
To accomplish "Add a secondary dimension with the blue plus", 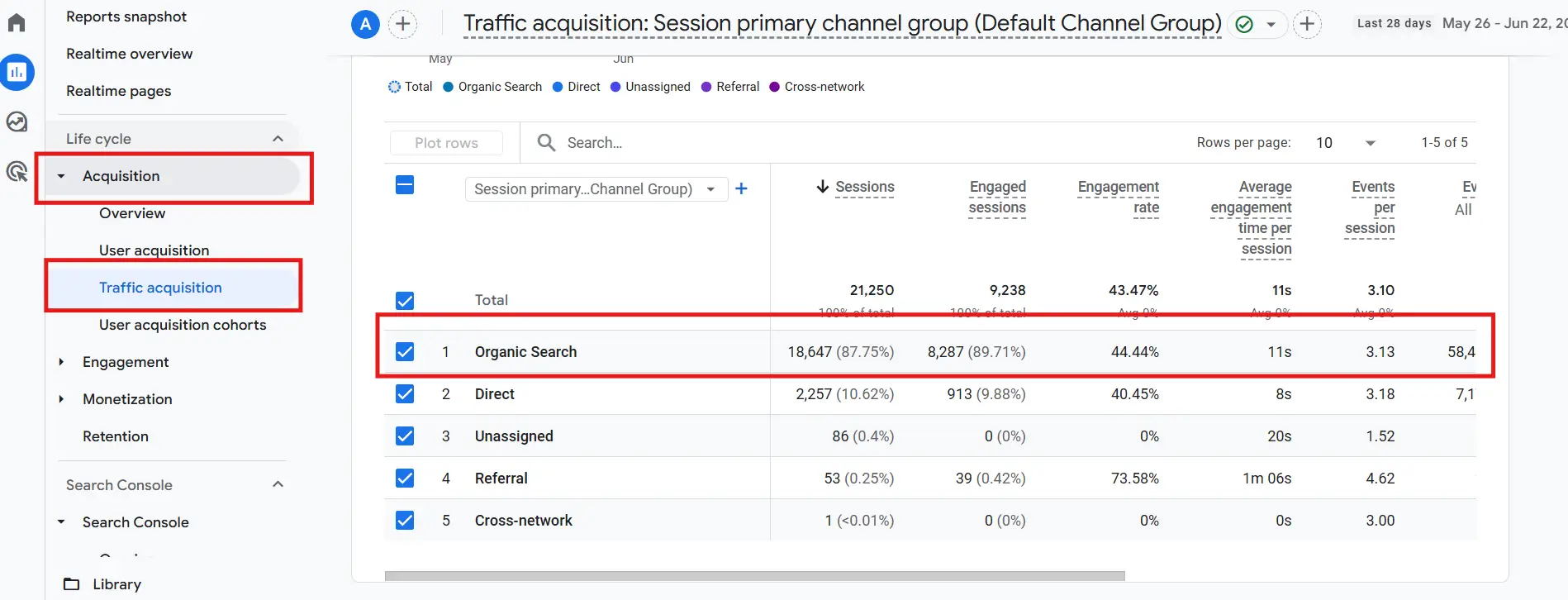I will (741, 188).
